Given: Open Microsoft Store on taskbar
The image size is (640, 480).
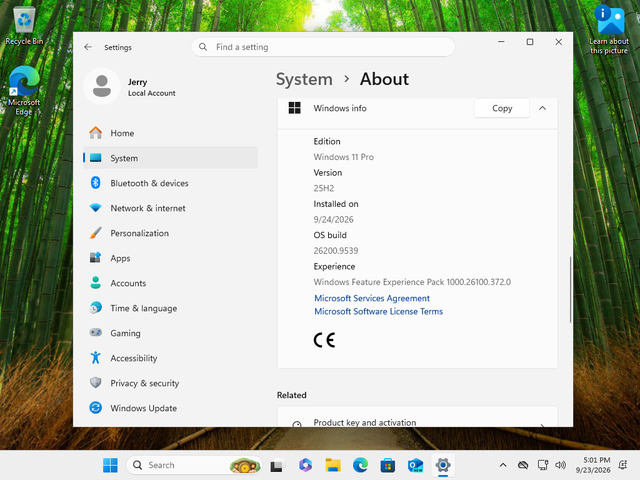Looking at the screenshot, I should click(387, 465).
